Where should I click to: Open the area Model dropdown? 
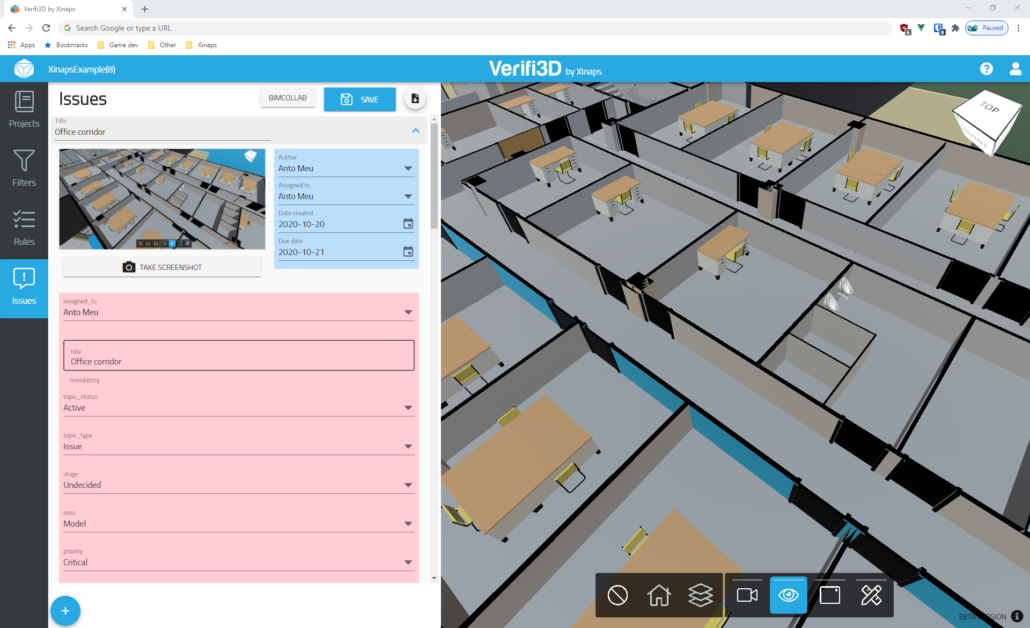(x=238, y=520)
